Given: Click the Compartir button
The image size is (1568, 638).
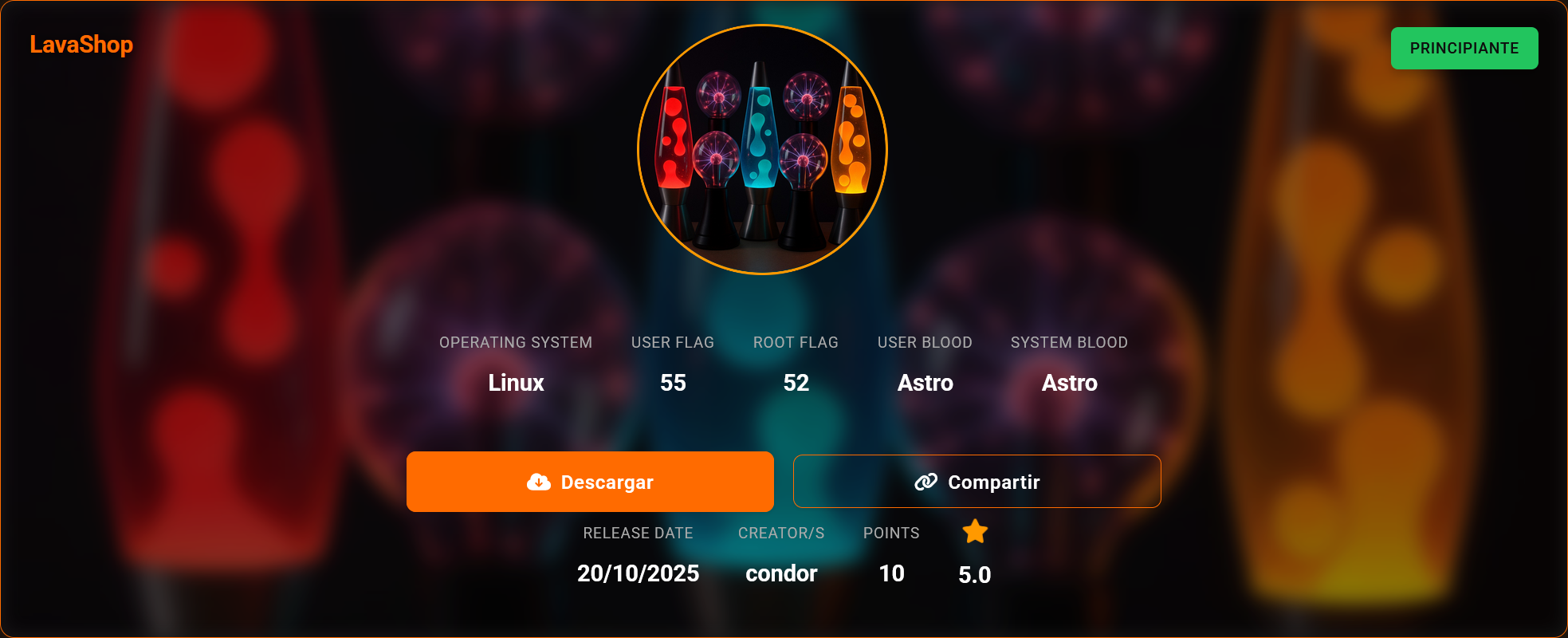Looking at the screenshot, I should click(x=977, y=482).
